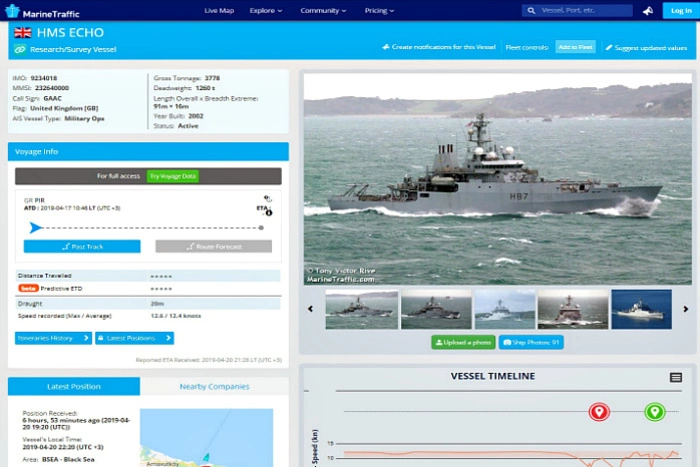This screenshot has width=700, height=467.
Task: Open the main HMS ECHO ship photo
Action: coord(498,179)
